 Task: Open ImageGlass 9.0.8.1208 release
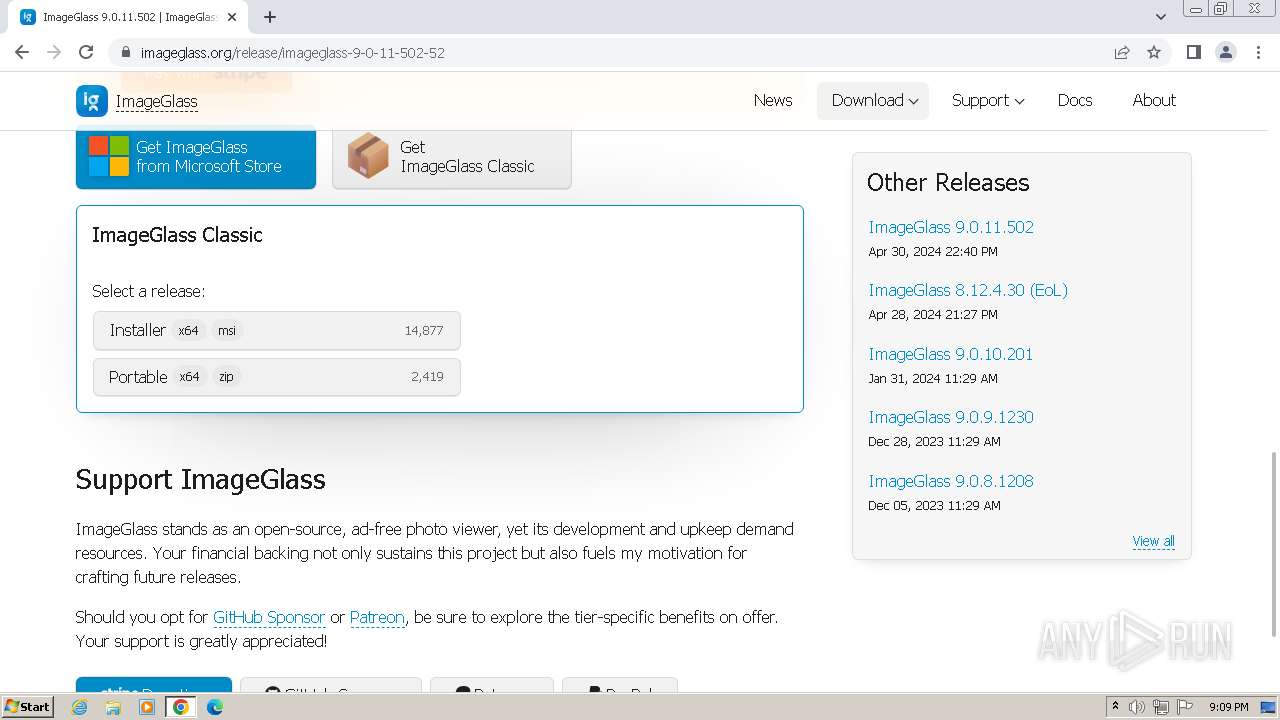[x=951, y=481]
